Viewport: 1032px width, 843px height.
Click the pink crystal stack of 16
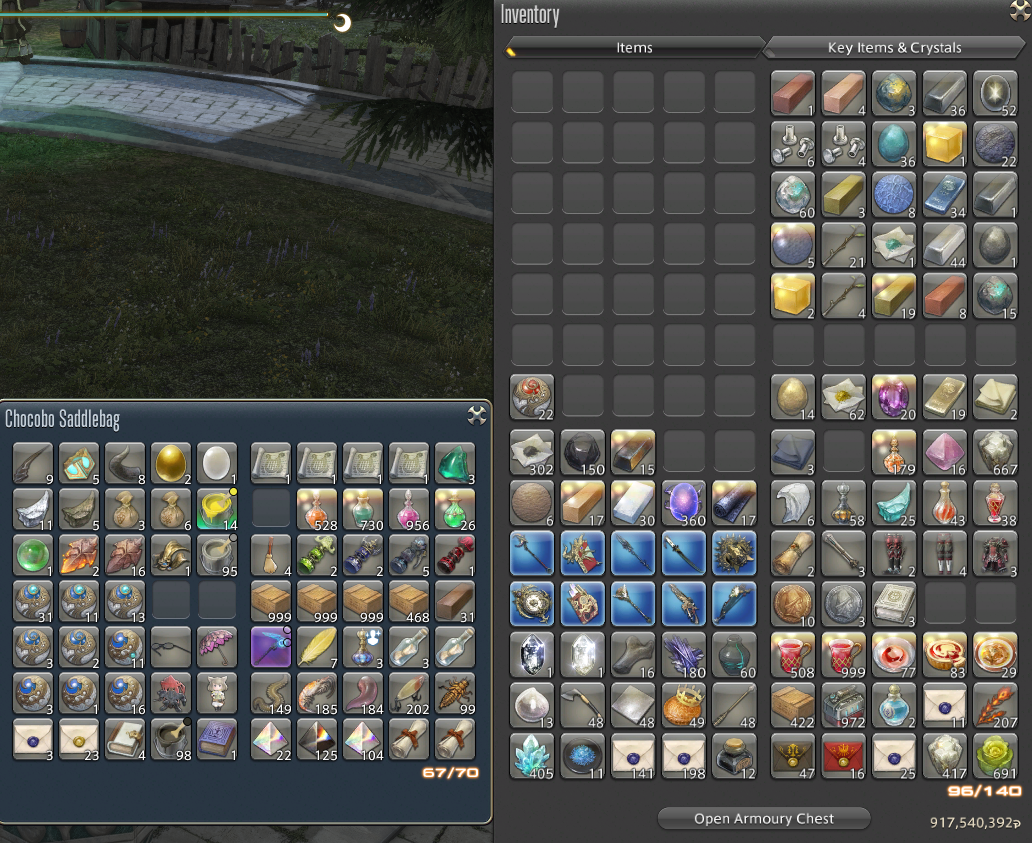944,453
